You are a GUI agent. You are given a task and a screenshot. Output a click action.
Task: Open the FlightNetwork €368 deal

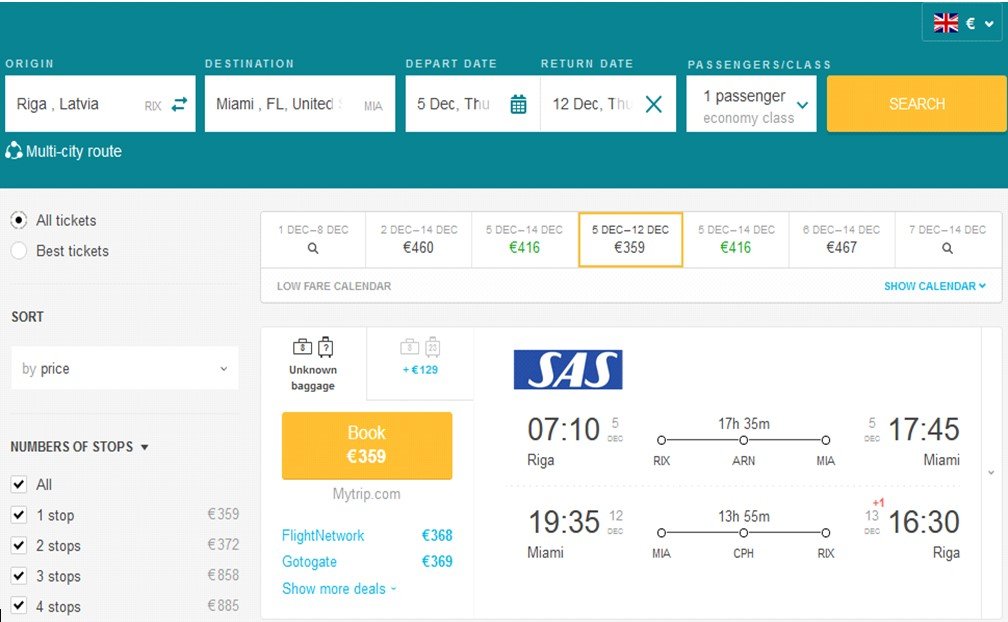pos(367,535)
